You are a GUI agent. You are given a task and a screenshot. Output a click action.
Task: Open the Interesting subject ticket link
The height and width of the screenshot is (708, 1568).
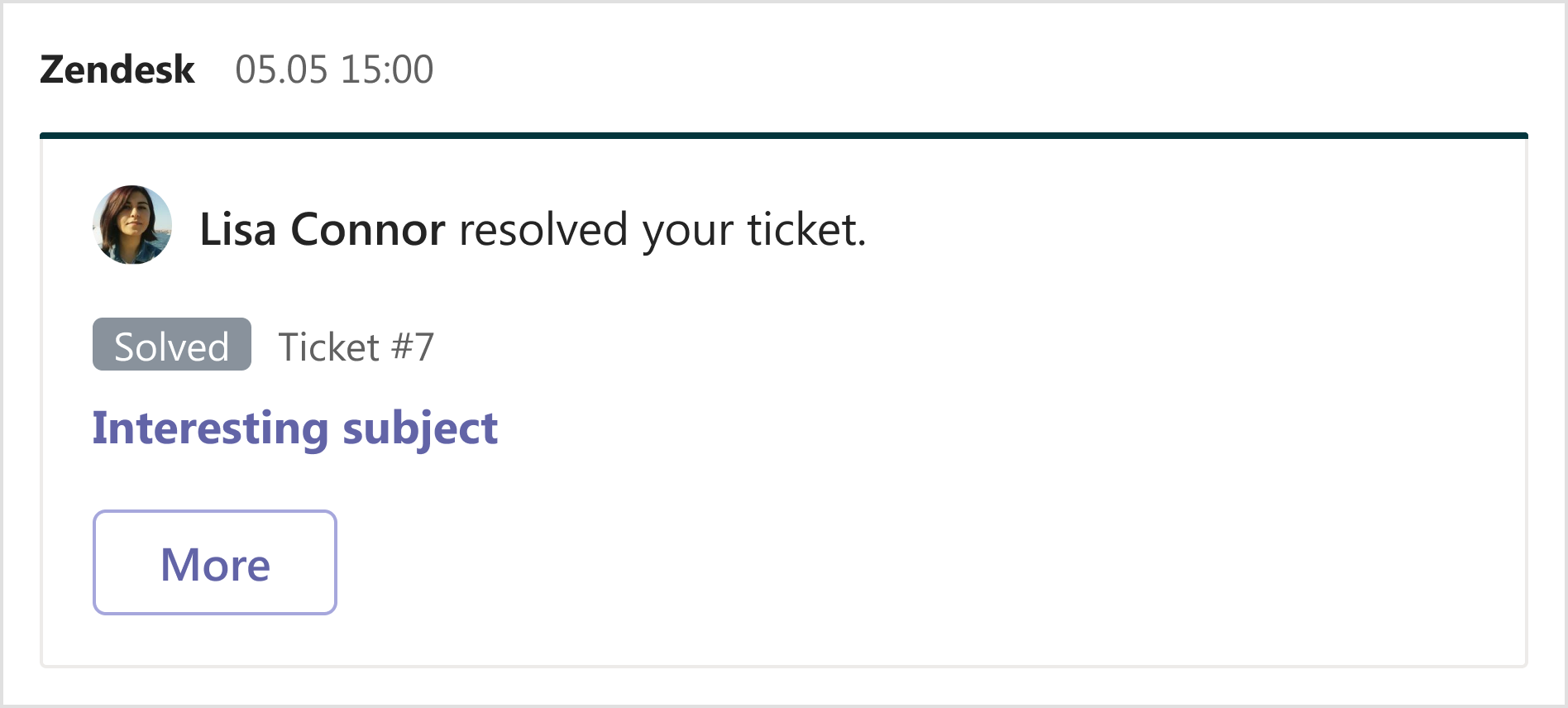click(x=294, y=428)
